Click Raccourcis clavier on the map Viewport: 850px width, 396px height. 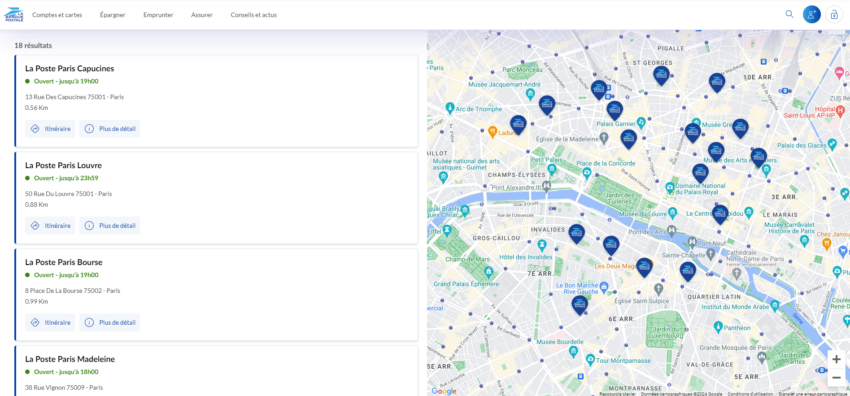tap(617, 394)
